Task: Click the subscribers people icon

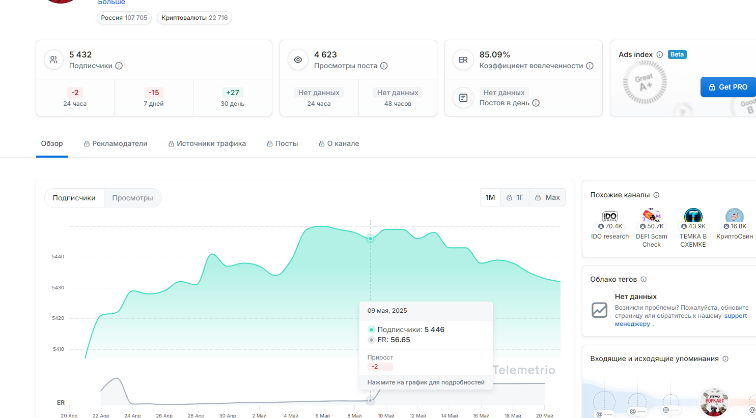Action: coord(52,60)
